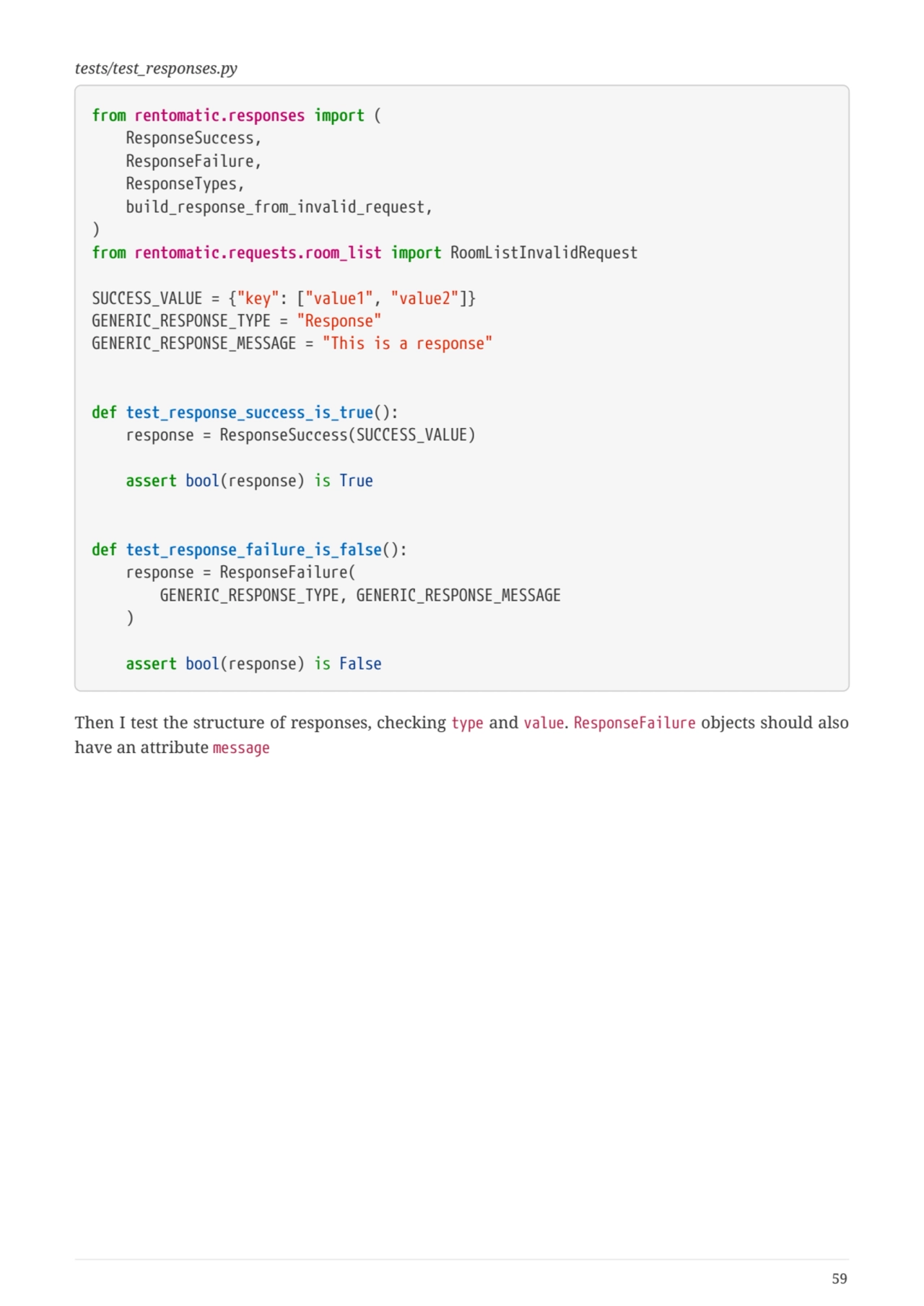Viewport: 924px width, 1306px height.
Task: Click the inline code word 'message'
Action: click(241, 748)
